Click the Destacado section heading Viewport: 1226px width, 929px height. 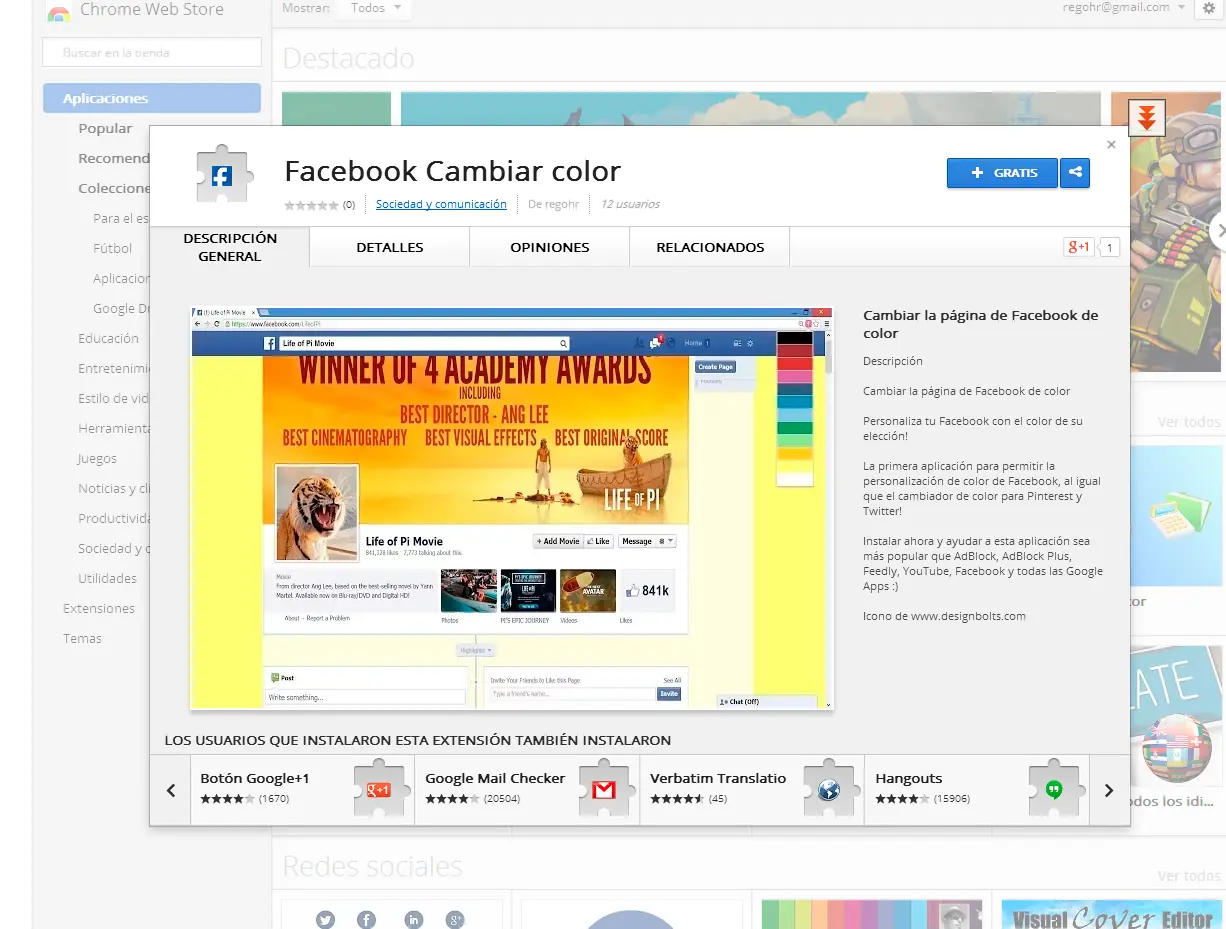pyautogui.click(x=348, y=58)
